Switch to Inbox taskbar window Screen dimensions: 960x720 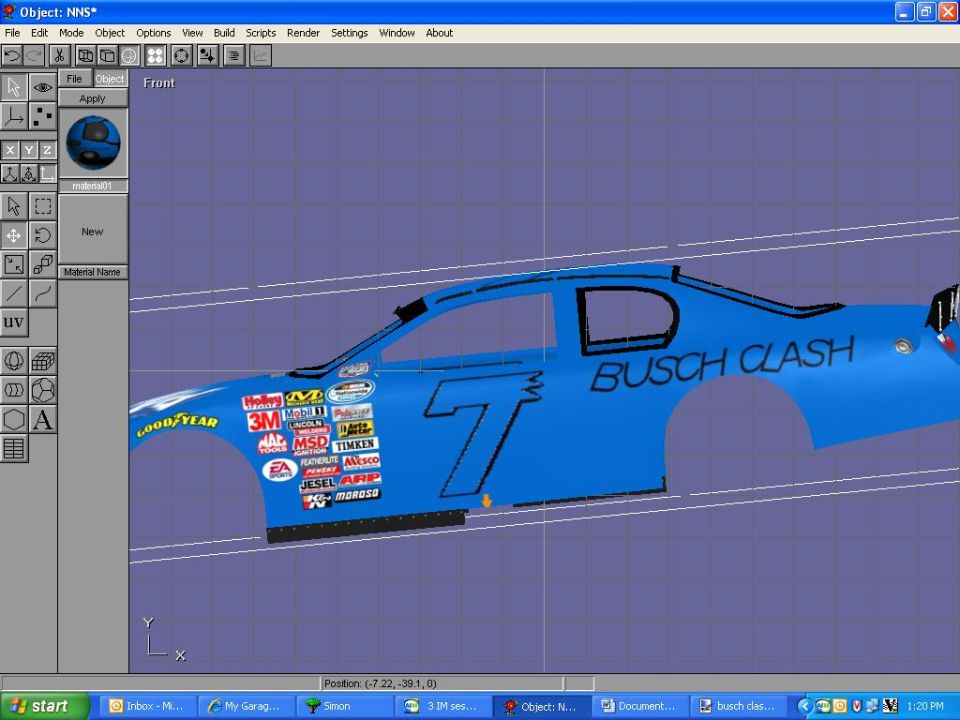(x=148, y=706)
